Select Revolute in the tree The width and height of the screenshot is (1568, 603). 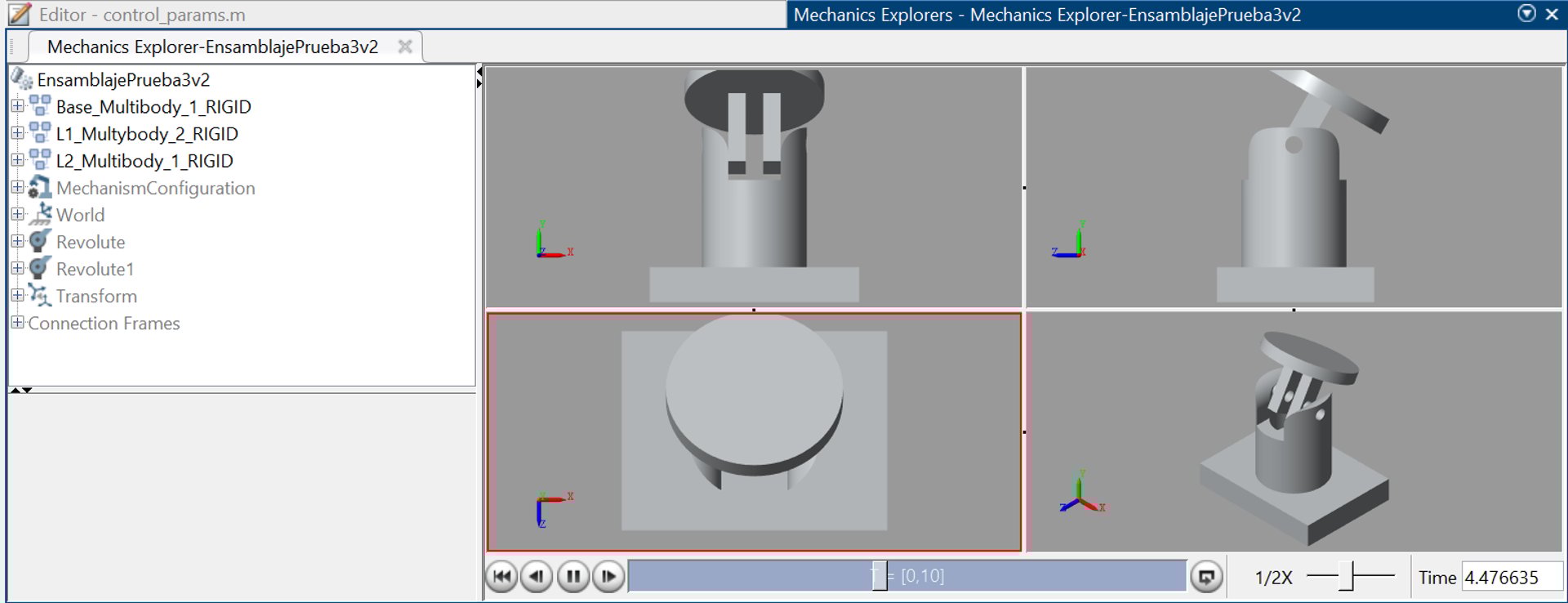(91, 242)
